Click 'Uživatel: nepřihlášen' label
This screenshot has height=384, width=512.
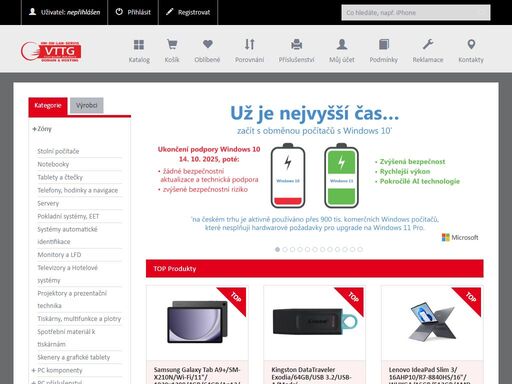coord(70,12)
